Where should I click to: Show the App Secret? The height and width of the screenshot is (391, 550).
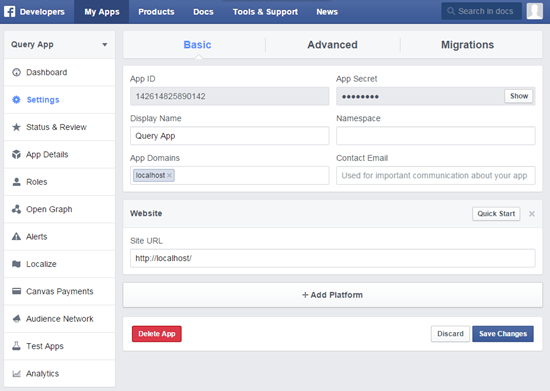tap(519, 96)
